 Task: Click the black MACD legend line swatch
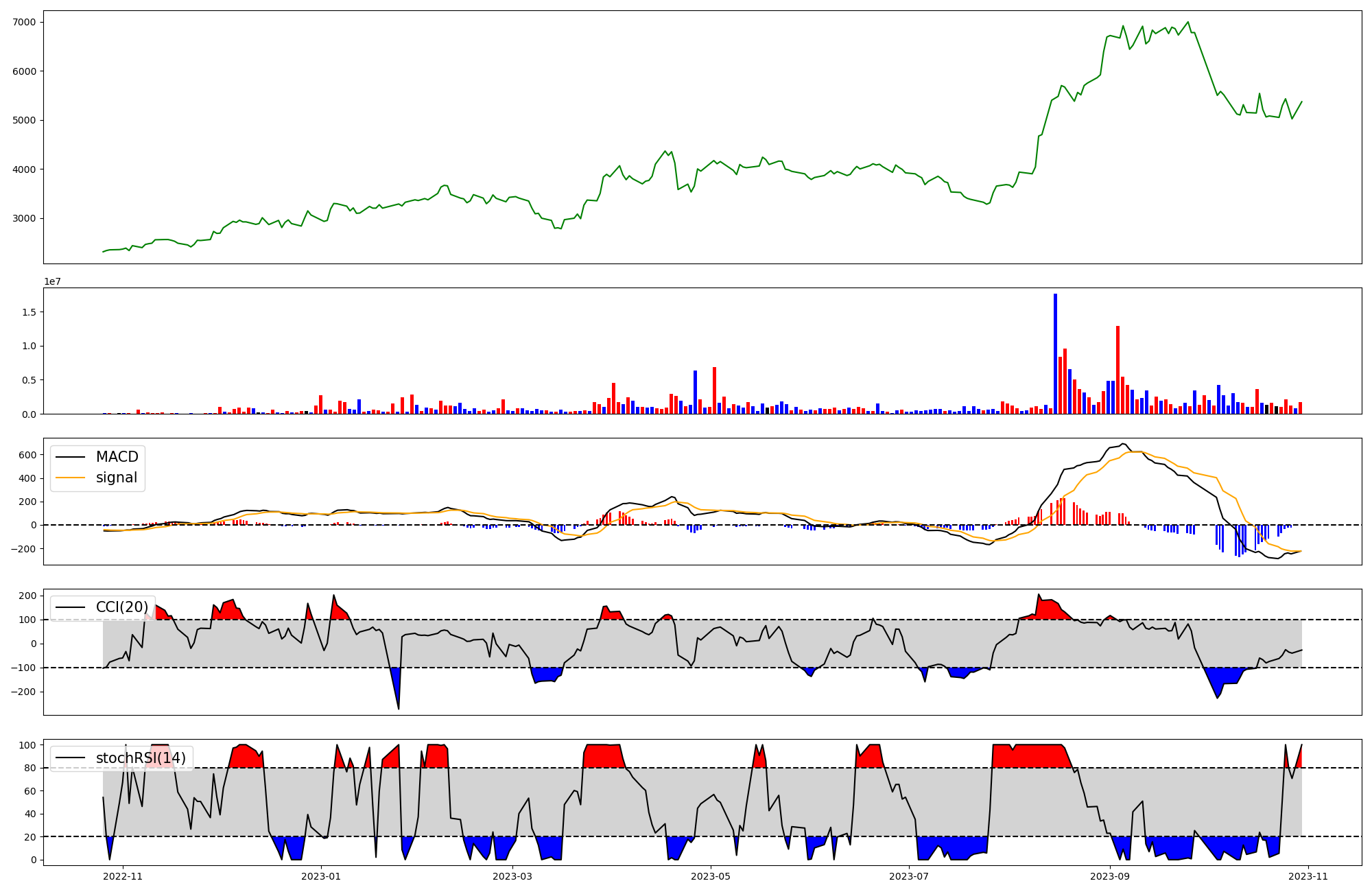tap(70, 457)
